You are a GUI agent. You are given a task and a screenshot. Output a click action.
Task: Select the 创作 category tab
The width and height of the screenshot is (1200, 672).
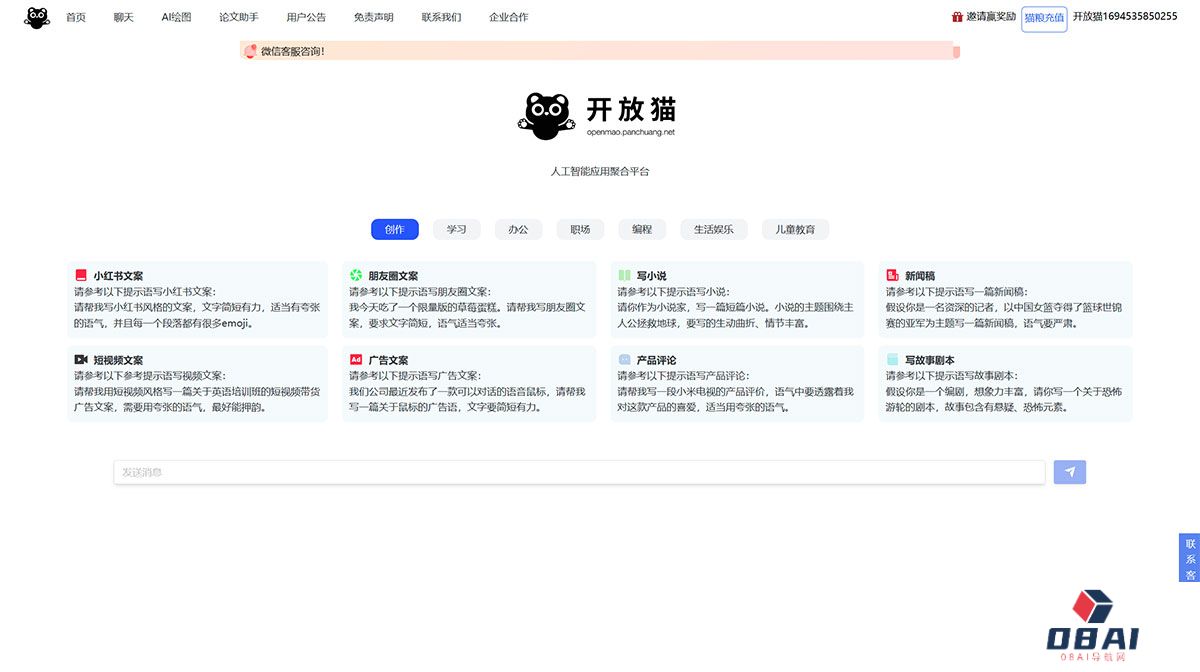click(395, 229)
